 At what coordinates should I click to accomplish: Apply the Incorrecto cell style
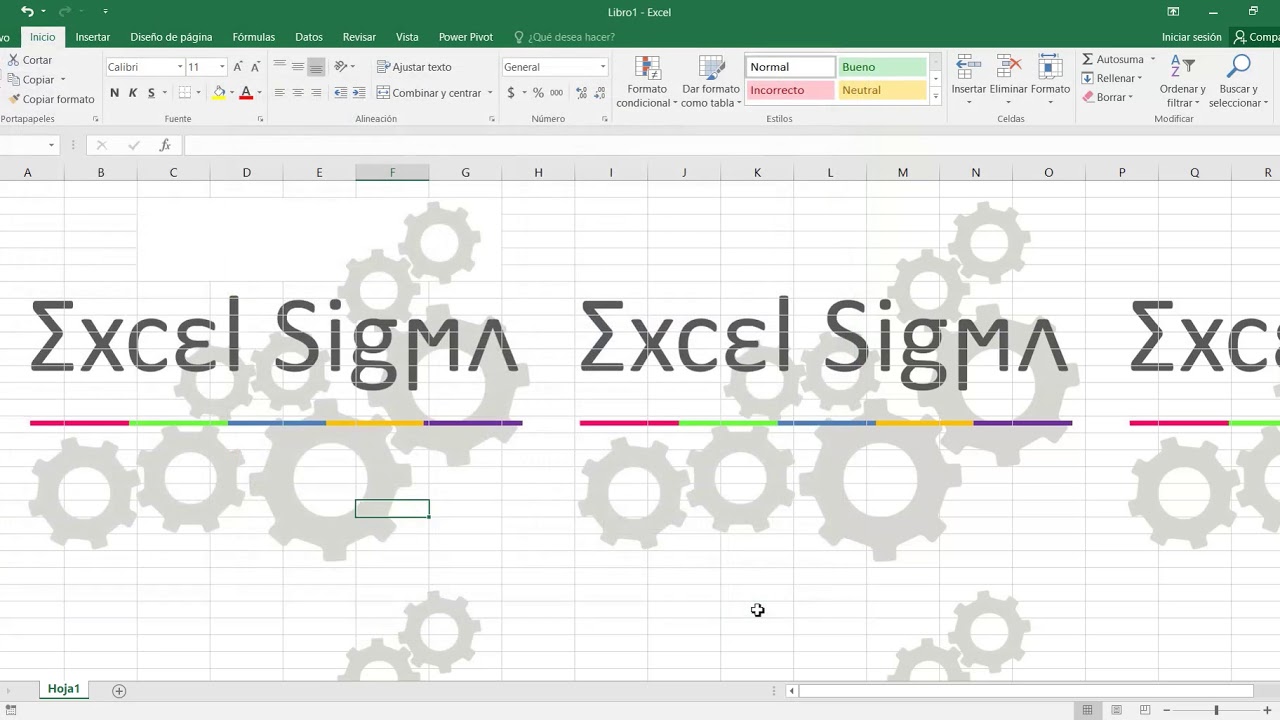pyautogui.click(x=791, y=90)
